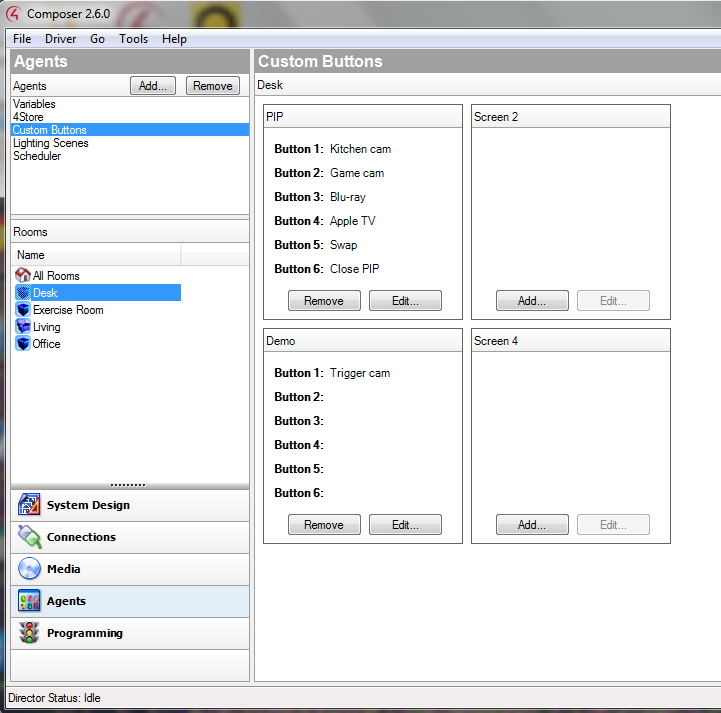The image size is (721, 713).
Task: Click the Exercise Room icon
Action: click(x=23, y=310)
